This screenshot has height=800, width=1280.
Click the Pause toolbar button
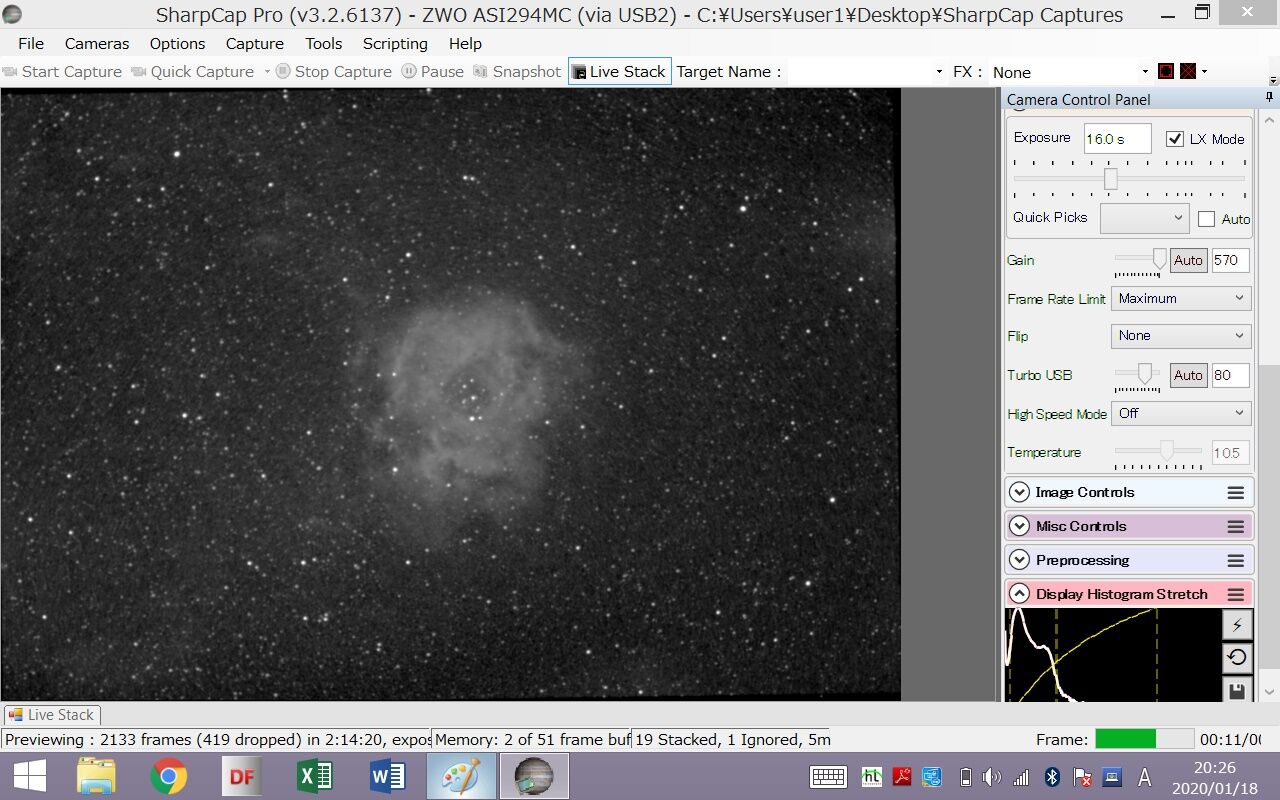[x=433, y=72]
